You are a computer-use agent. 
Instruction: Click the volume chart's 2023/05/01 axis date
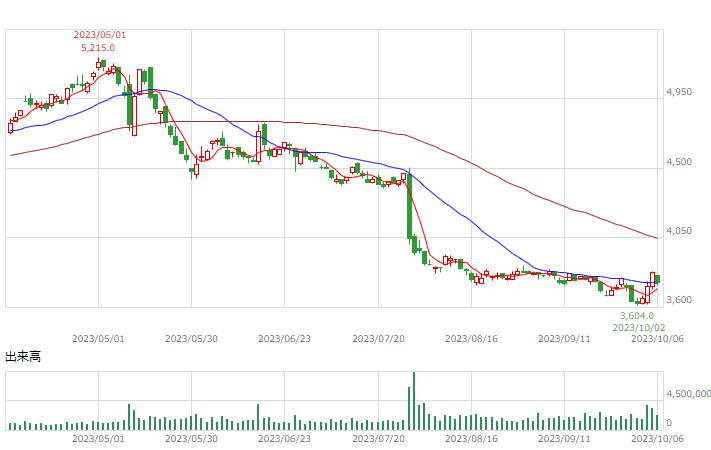pos(98,439)
